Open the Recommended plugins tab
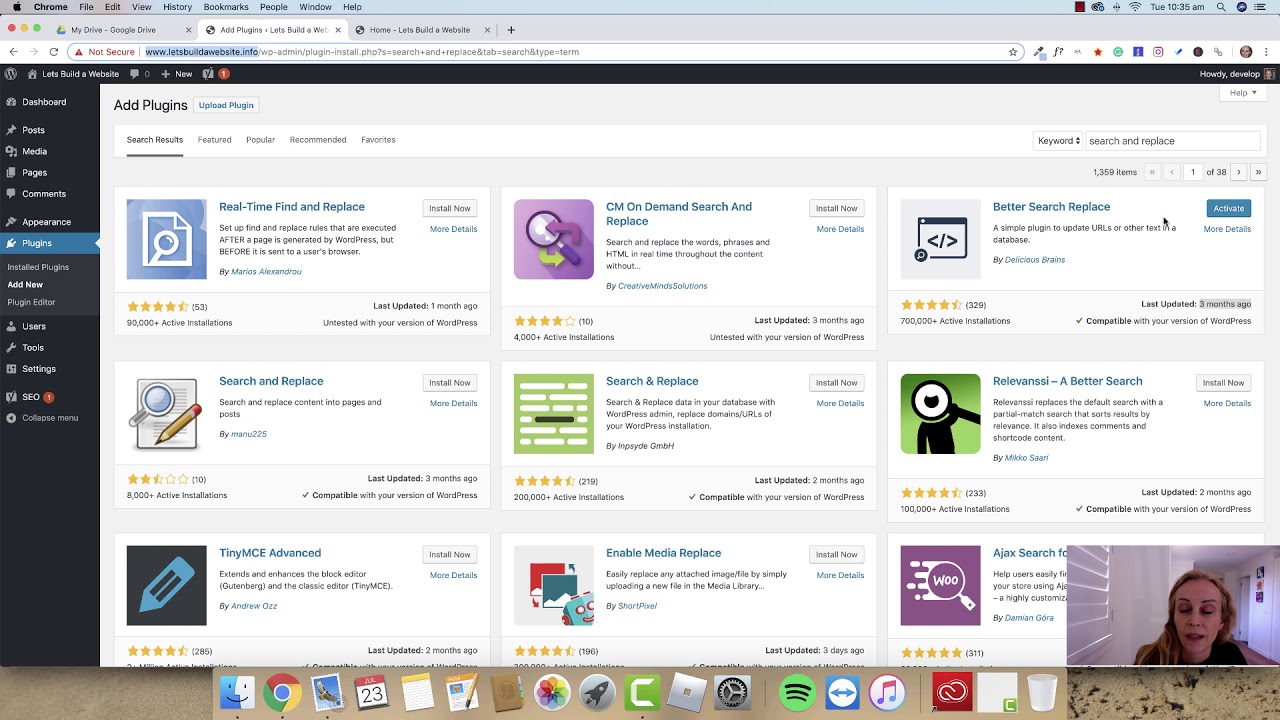The height and width of the screenshot is (720, 1280). click(318, 140)
